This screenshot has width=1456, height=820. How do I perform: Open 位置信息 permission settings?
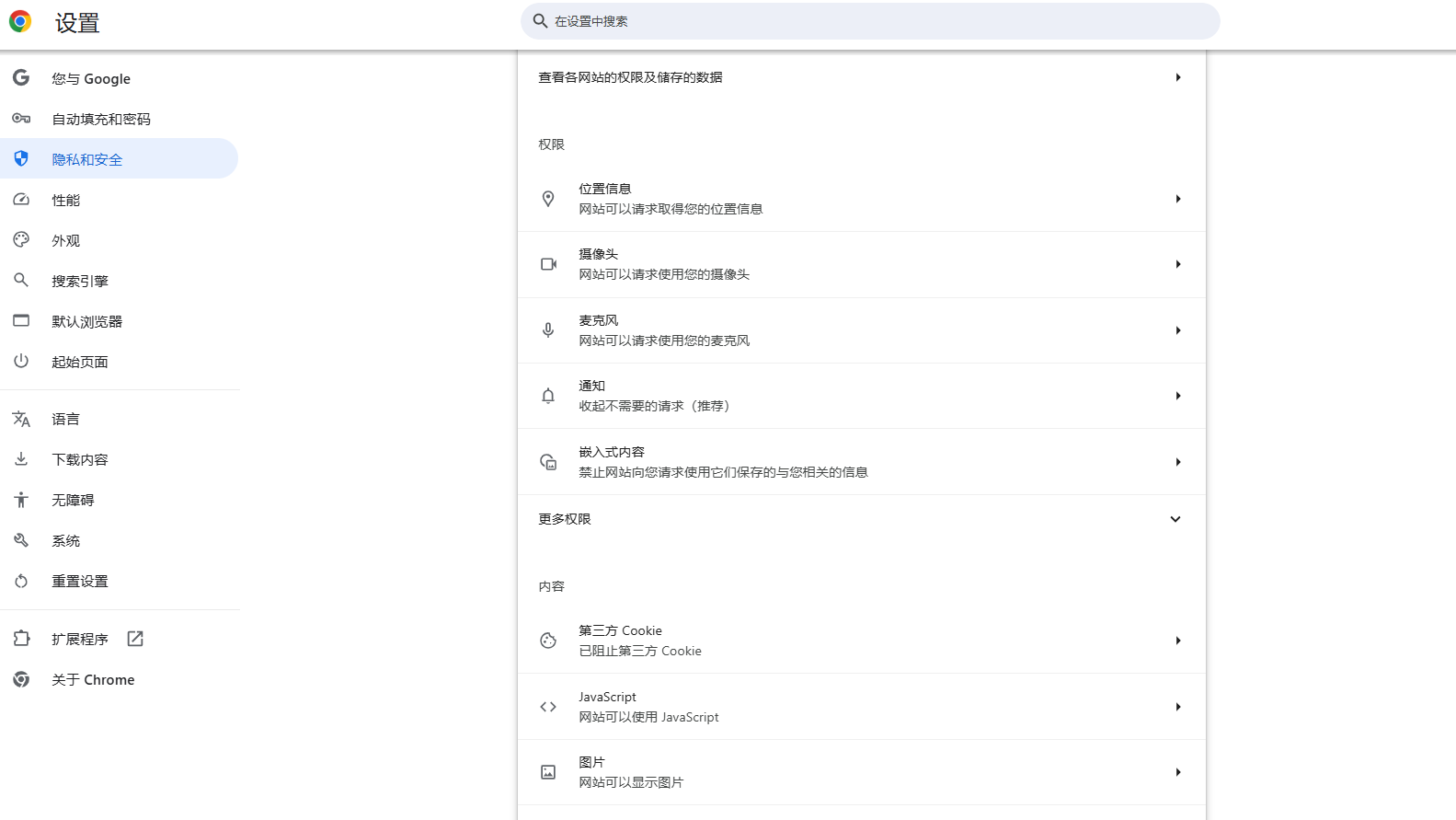click(862, 199)
